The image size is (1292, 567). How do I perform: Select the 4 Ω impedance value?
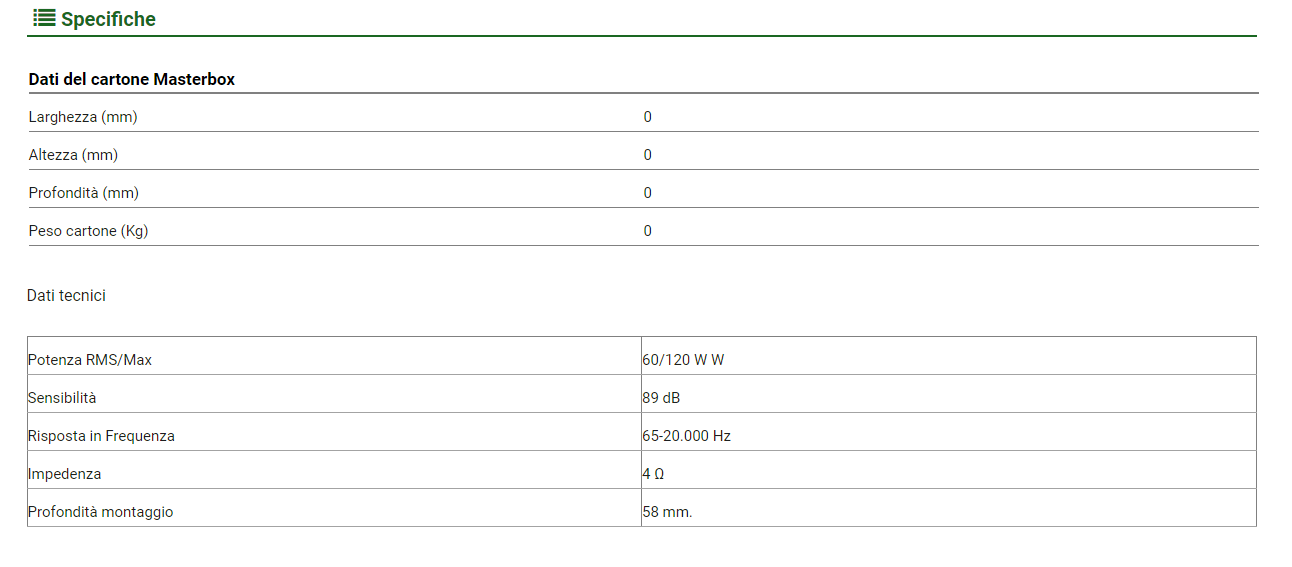(653, 474)
